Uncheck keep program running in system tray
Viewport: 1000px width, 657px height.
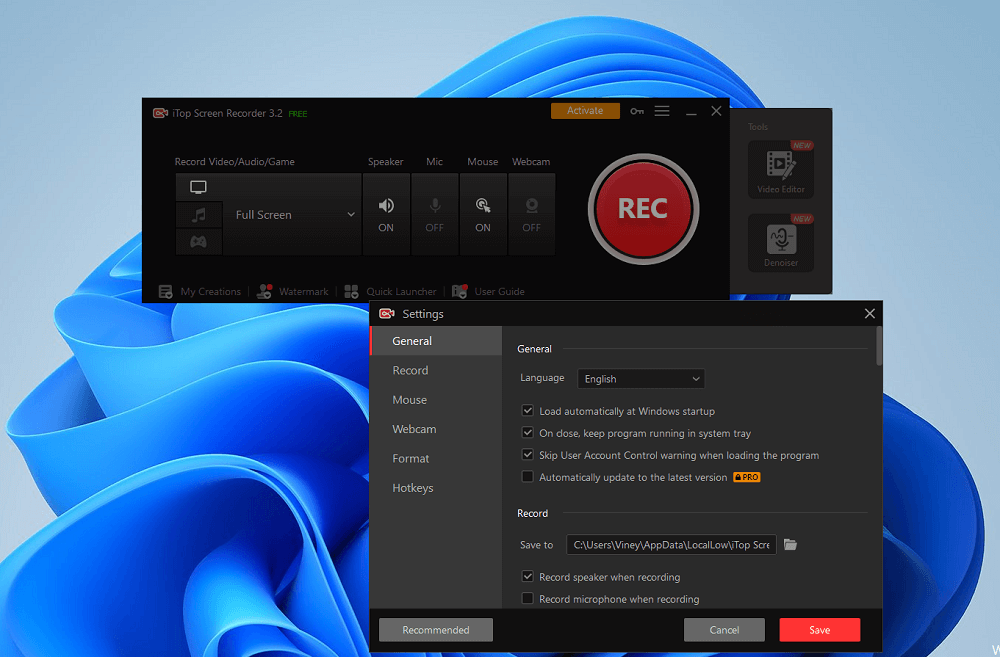coord(527,432)
